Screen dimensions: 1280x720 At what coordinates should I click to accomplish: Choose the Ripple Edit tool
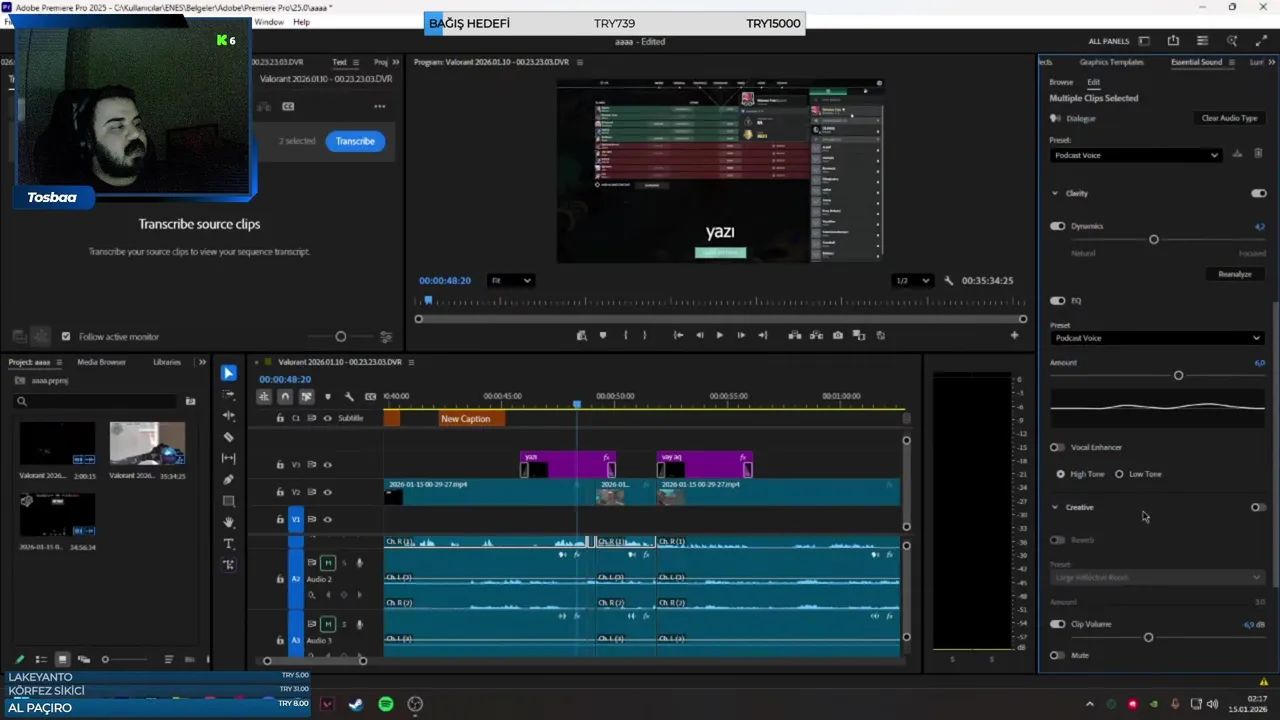tap(228, 415)
